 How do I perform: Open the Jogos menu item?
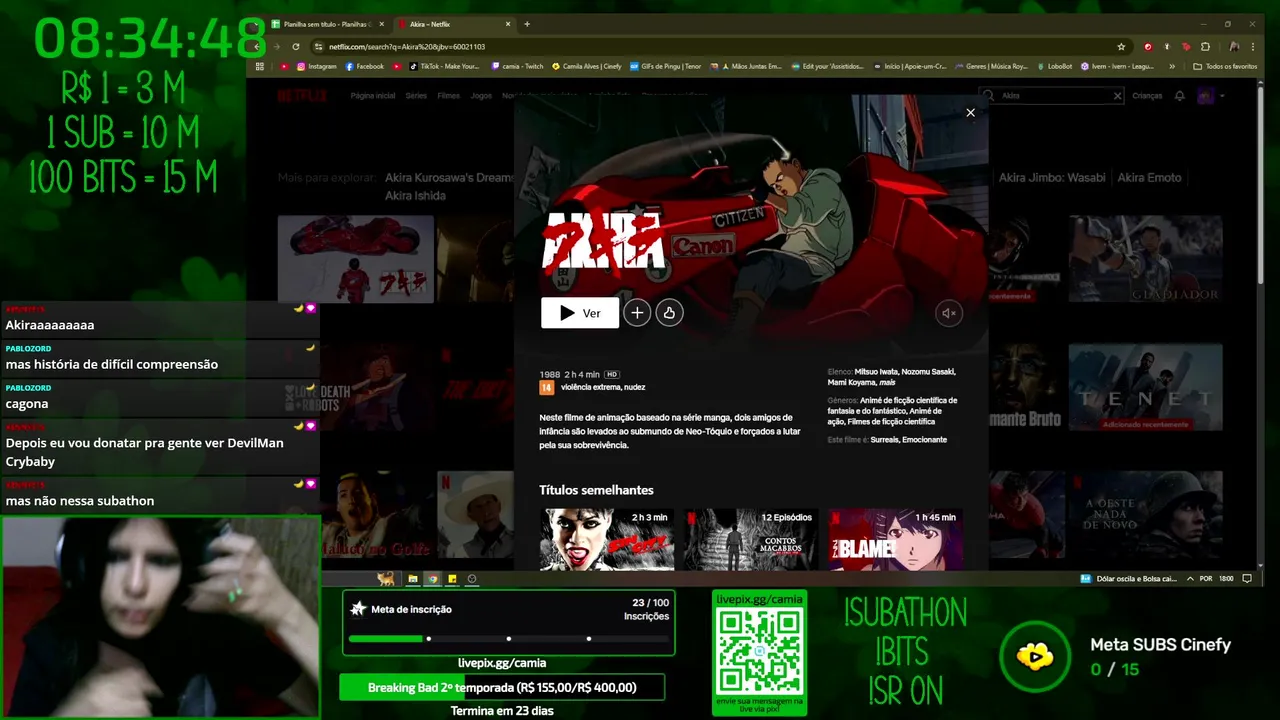[x=481, y=96]
